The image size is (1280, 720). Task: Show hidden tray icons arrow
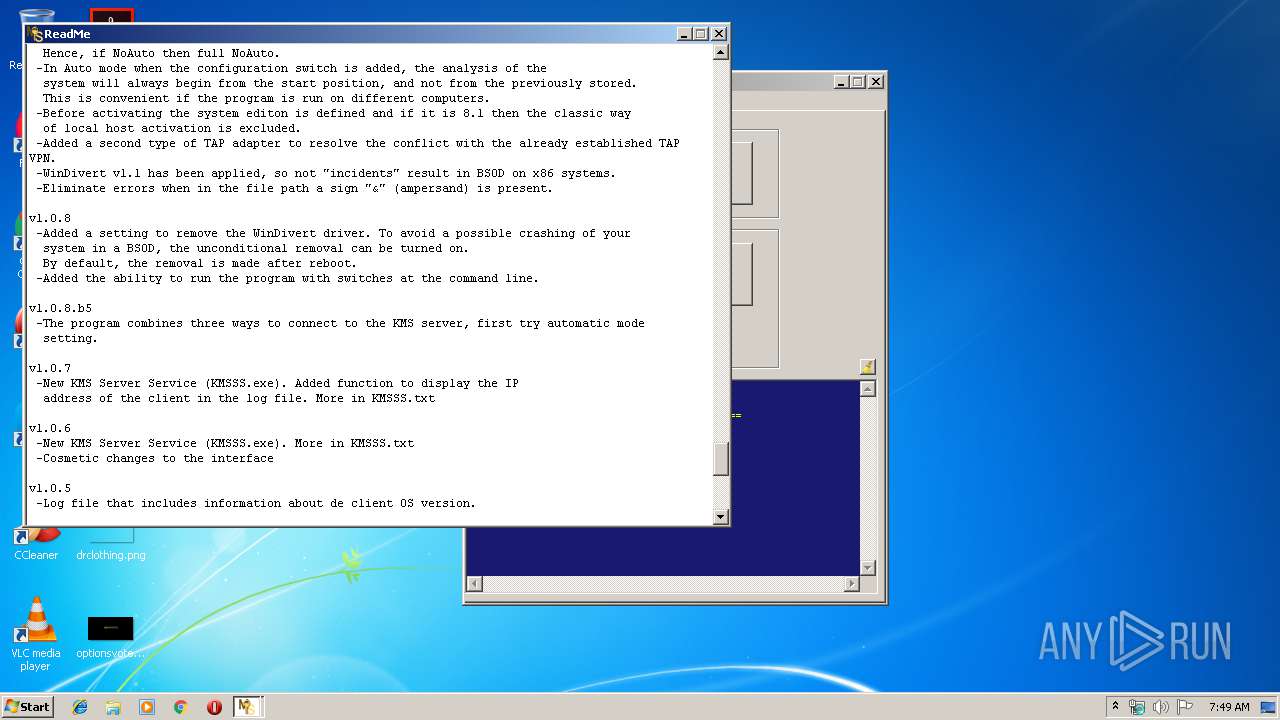pos(1115,707)
